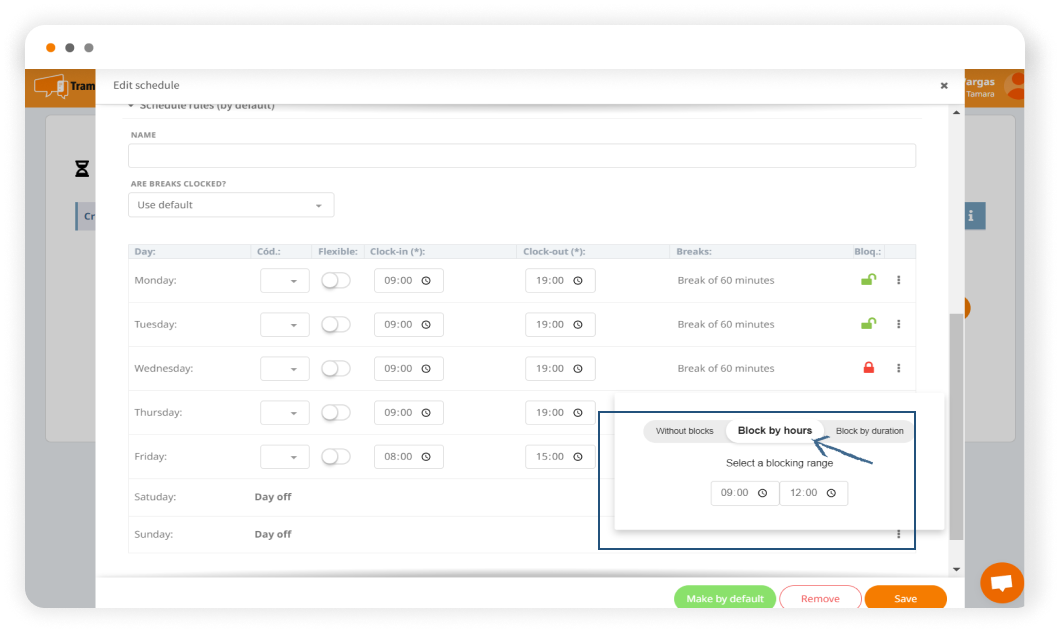Select the 'Without blocks' tab
Screen dimensions: 1061x633
684,431
